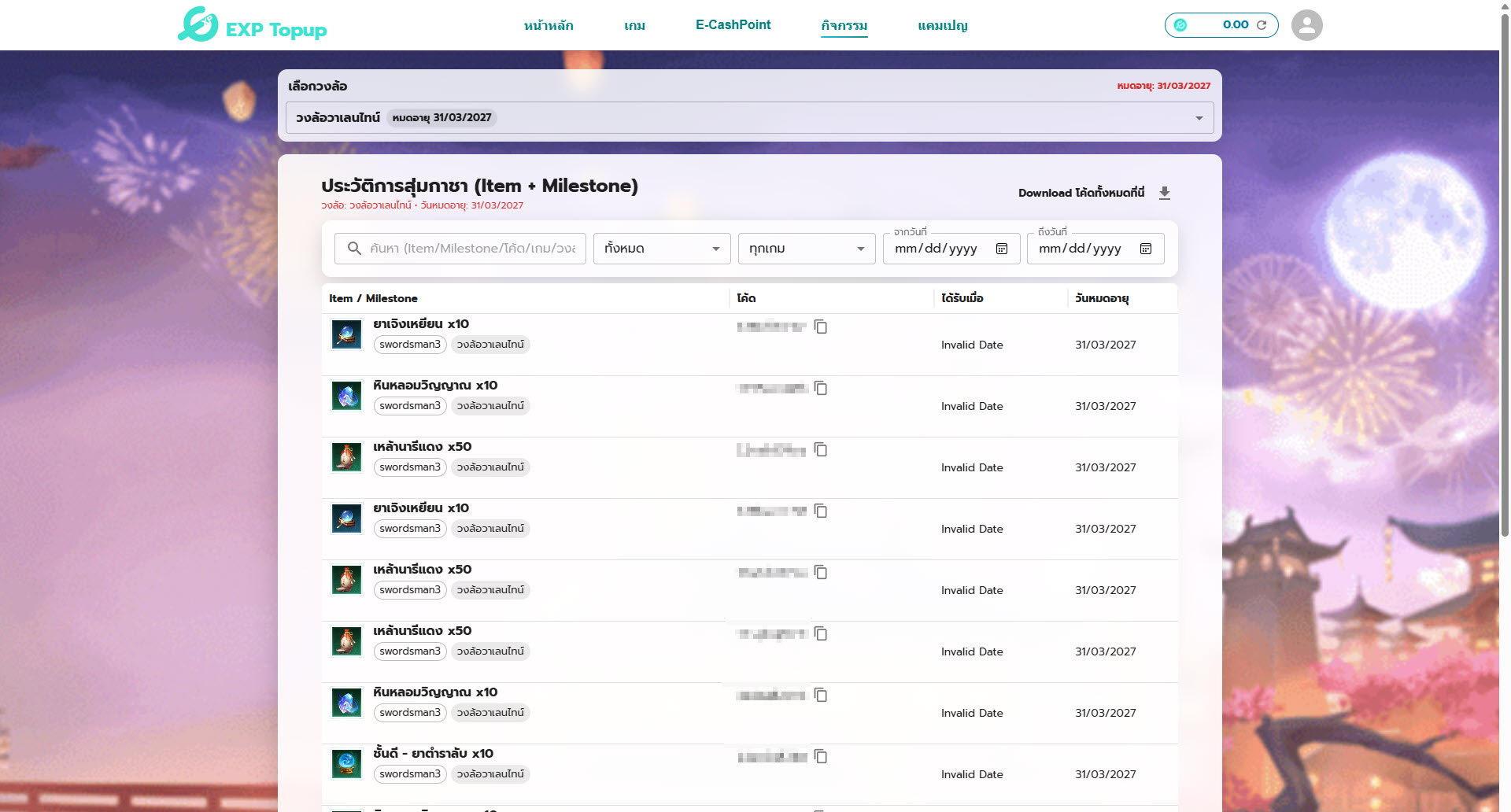The image size is (1511, 812).
Task: Refresh the 0.00 balance
Action: 1262,25
